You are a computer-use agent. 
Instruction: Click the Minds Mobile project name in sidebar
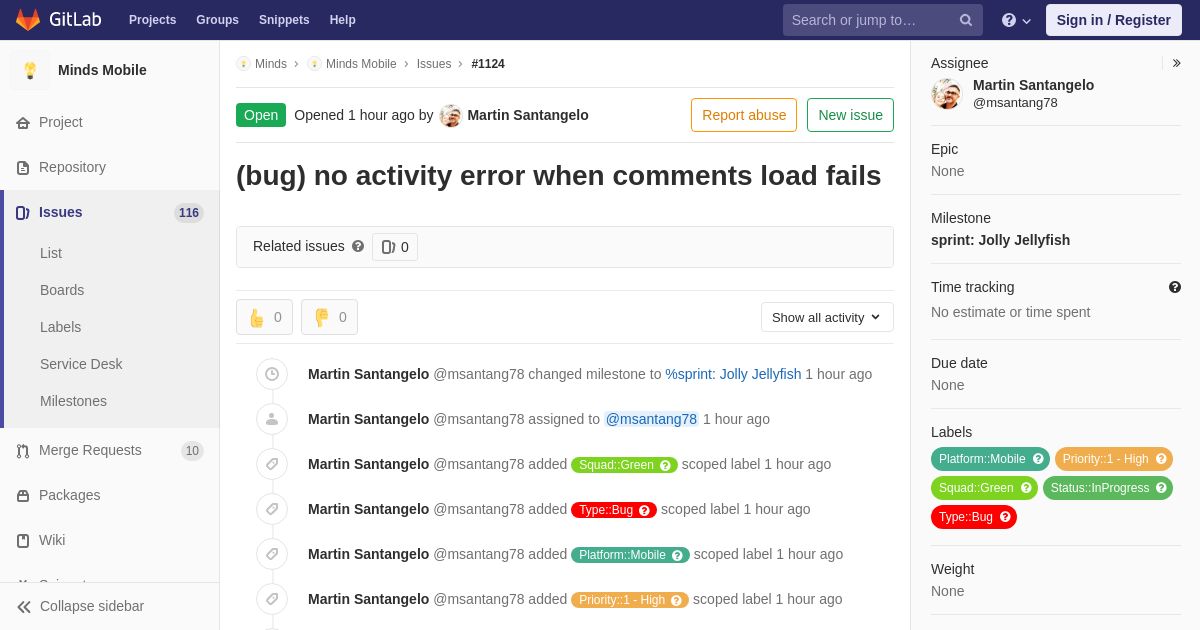(102, 70)
